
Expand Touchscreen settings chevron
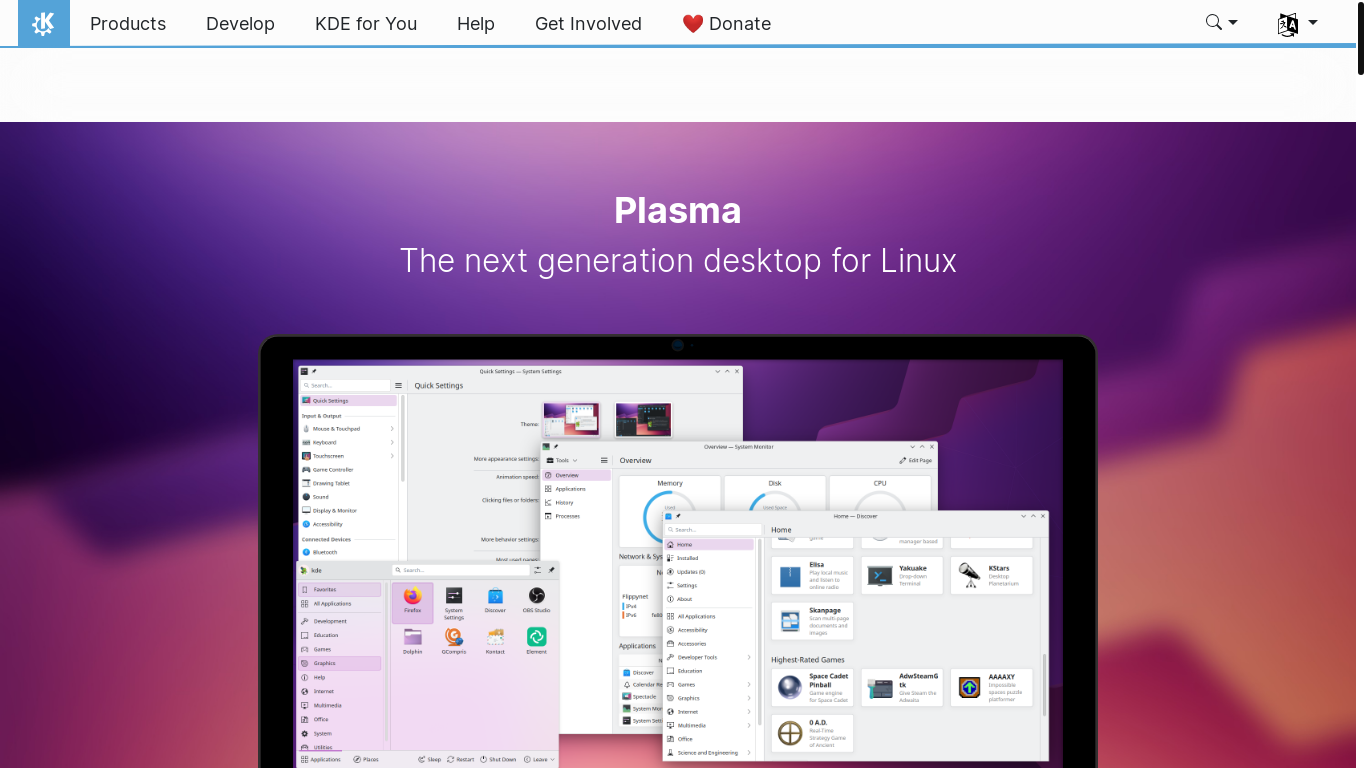[x=392, y=455]
